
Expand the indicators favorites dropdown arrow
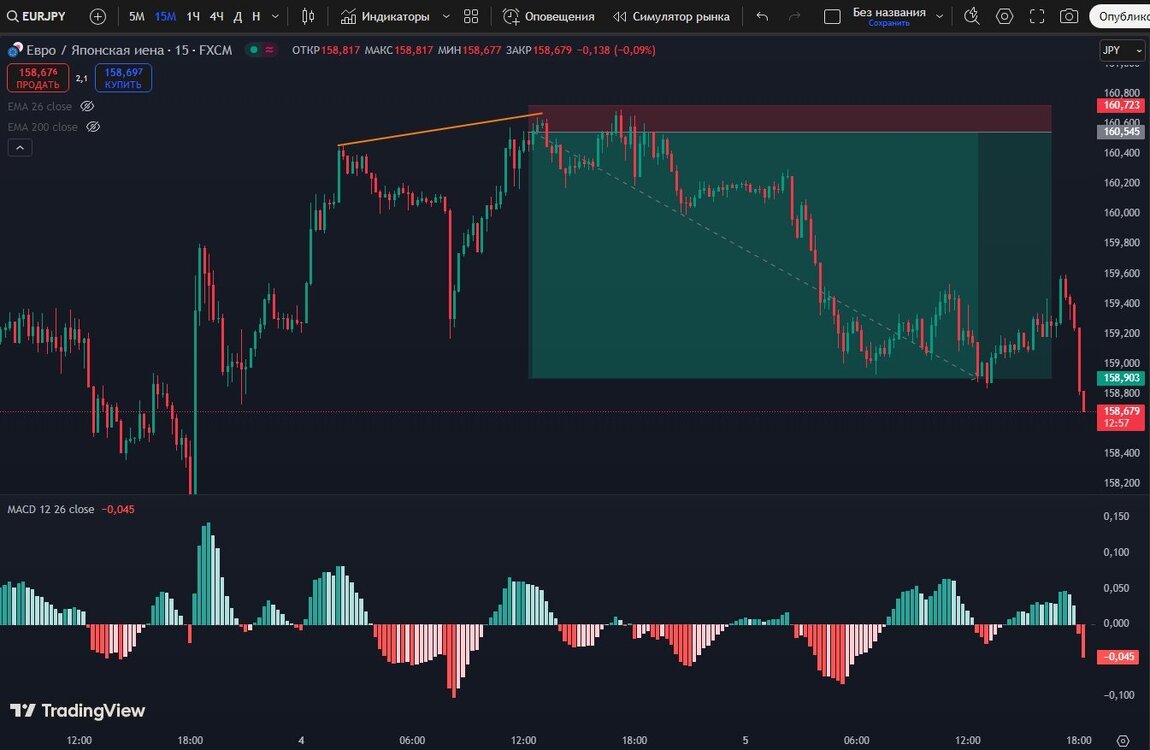445,16
